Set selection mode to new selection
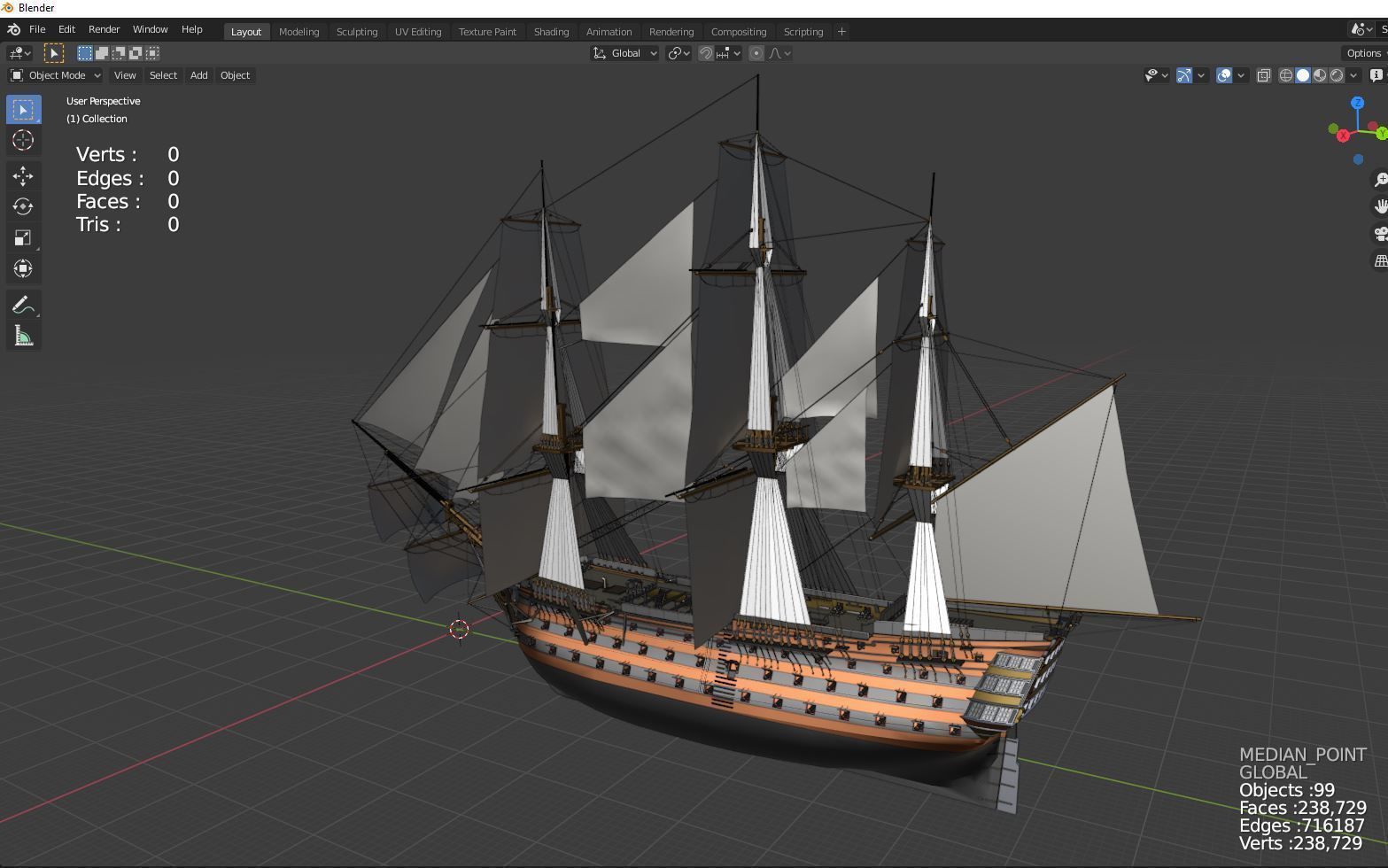Viewport: 1388px width, 868px height. tap(85, 53)
